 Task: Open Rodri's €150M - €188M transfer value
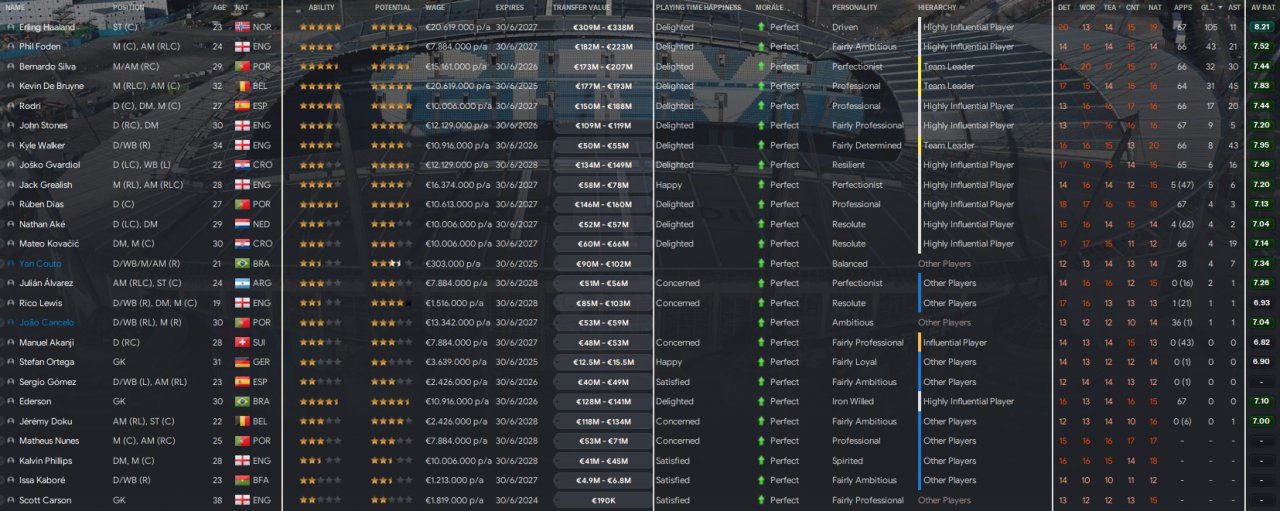pos(603,106)
